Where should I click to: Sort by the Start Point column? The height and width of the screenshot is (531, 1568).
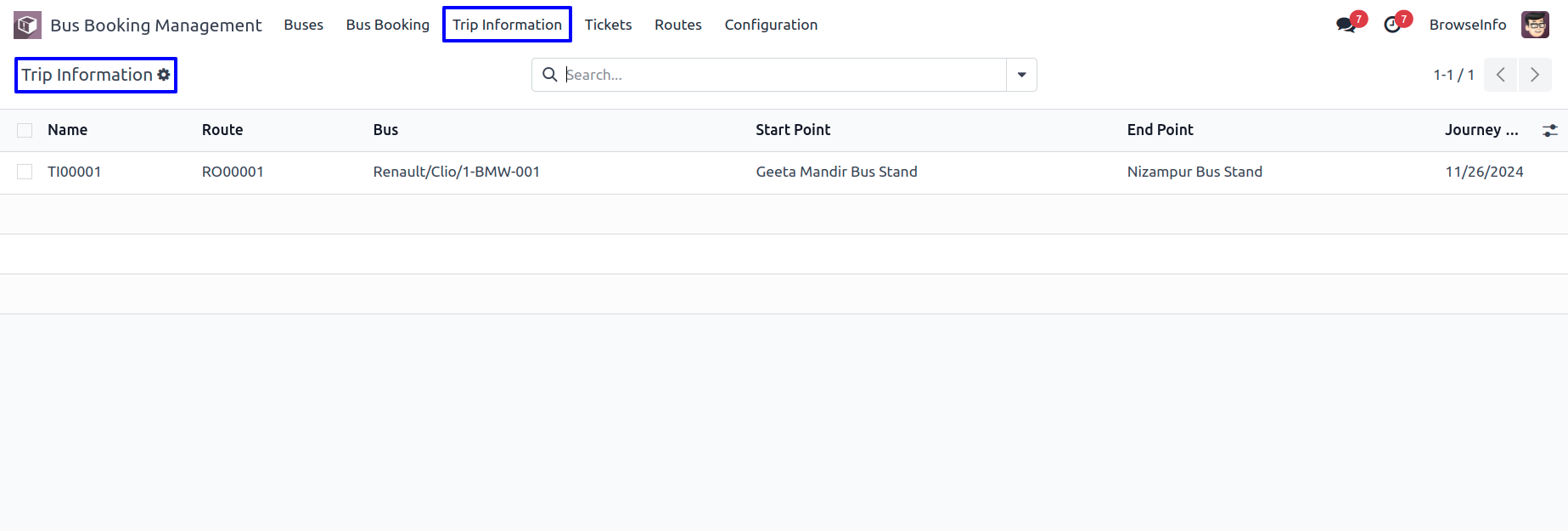click(x=793, y=130)
